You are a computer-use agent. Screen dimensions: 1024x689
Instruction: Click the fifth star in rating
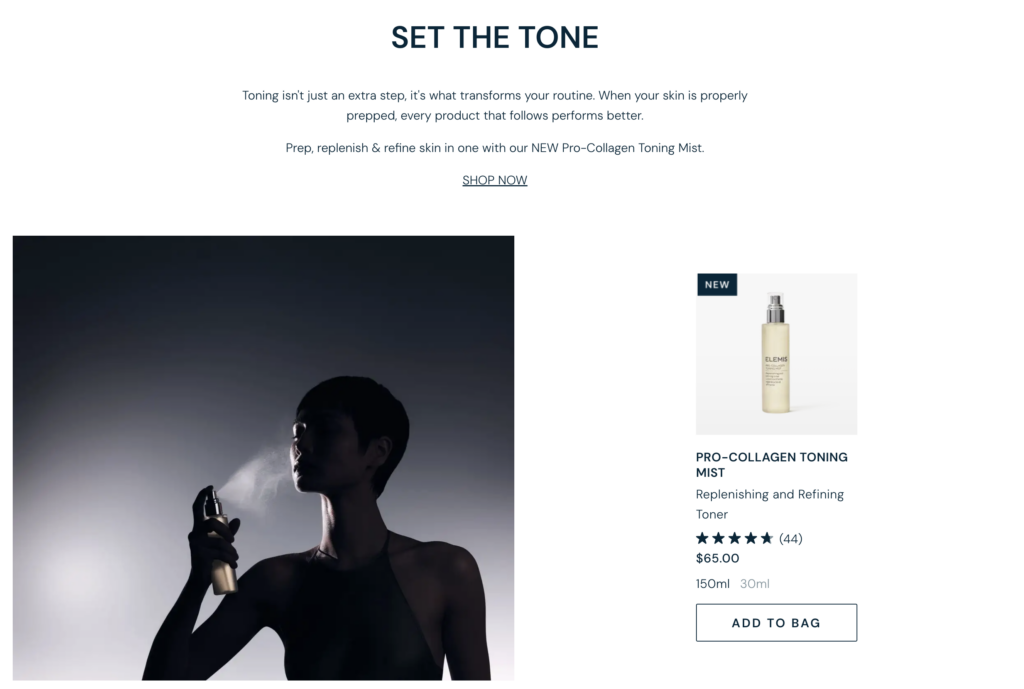point(767,538)
